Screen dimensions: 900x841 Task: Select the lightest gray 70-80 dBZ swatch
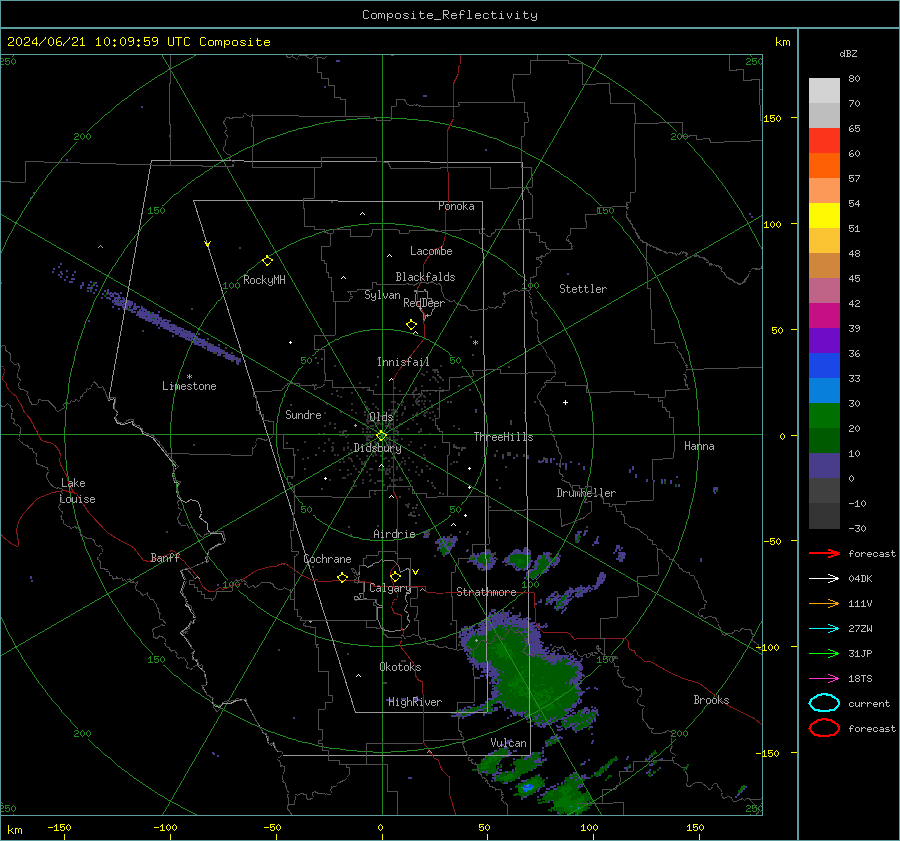[824, 91]
